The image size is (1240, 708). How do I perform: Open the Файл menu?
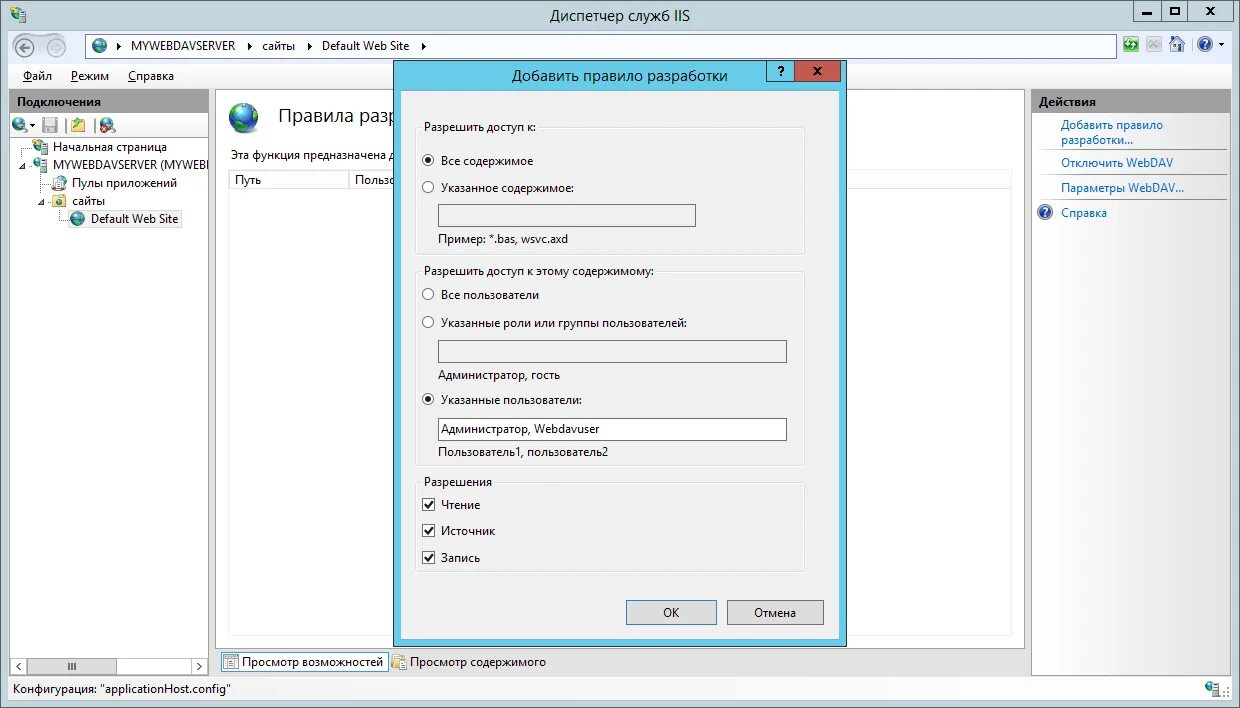(x=37, y=76)
